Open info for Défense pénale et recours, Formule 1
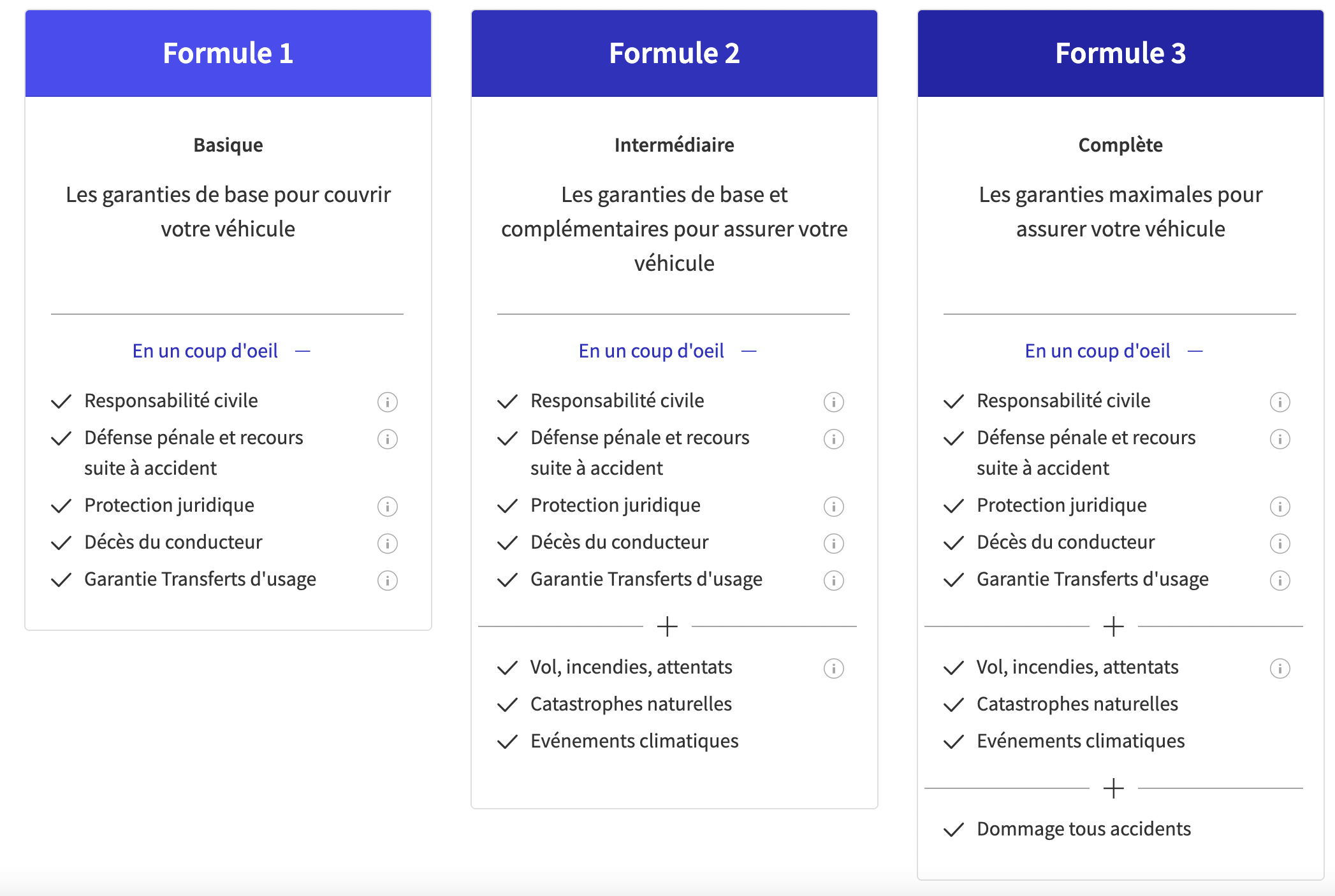Image resolution: width=1335 pixels, height=896 pixels. click(386, 439)
